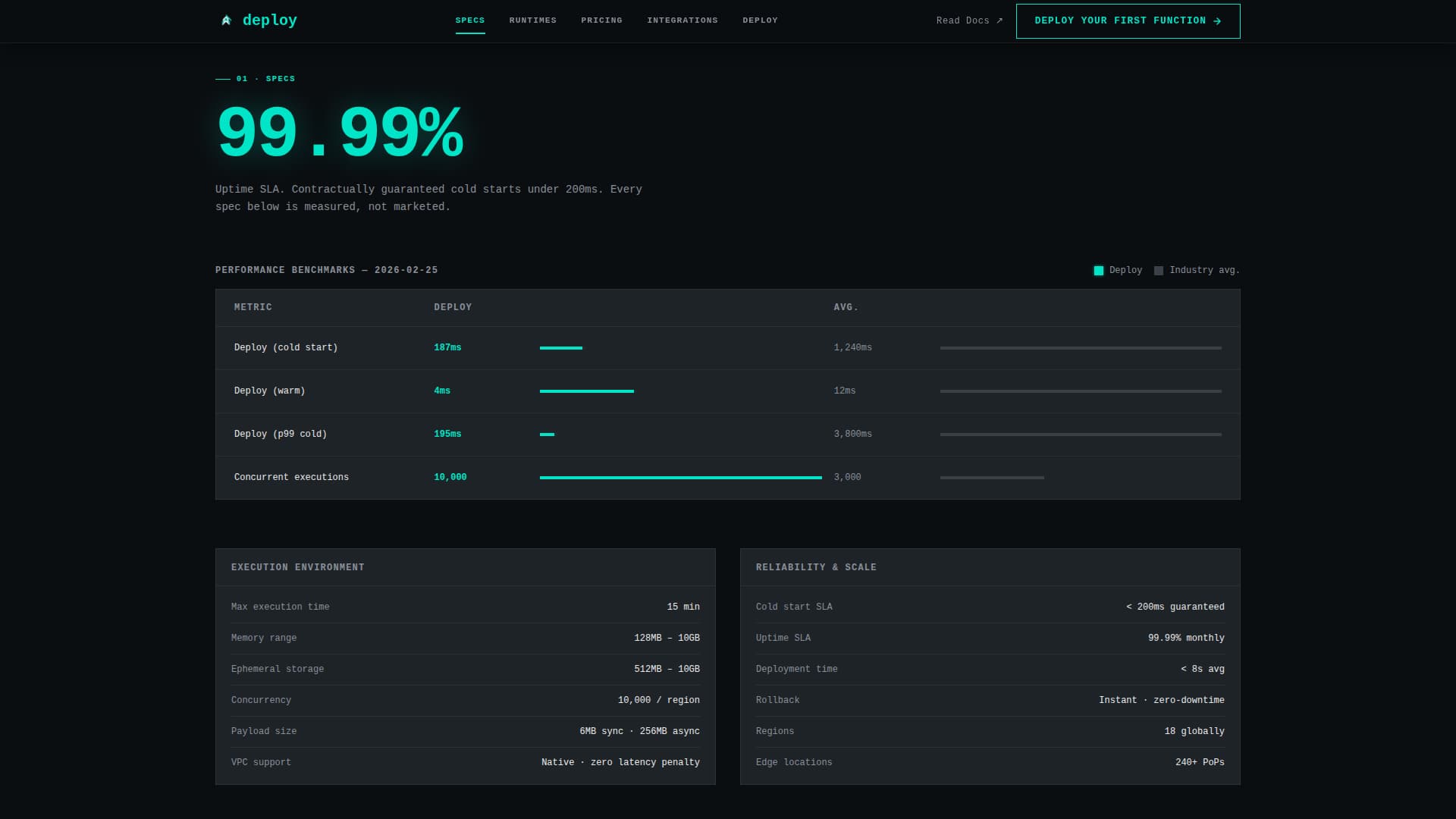Navigate to INTEGRATIONS
Image resolution: width=1456 pixels, height=819 pixels.
coord(682,20)
